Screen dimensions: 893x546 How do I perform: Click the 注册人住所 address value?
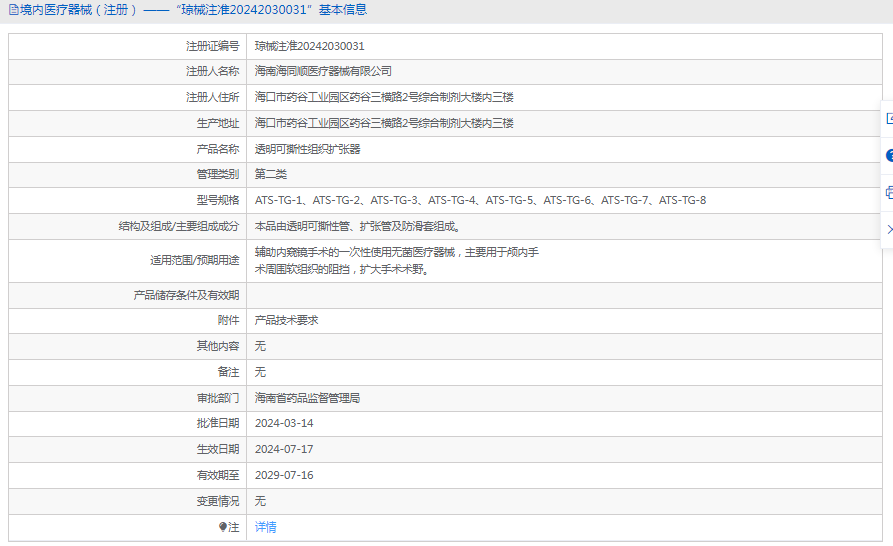click(x=384, y=97)
